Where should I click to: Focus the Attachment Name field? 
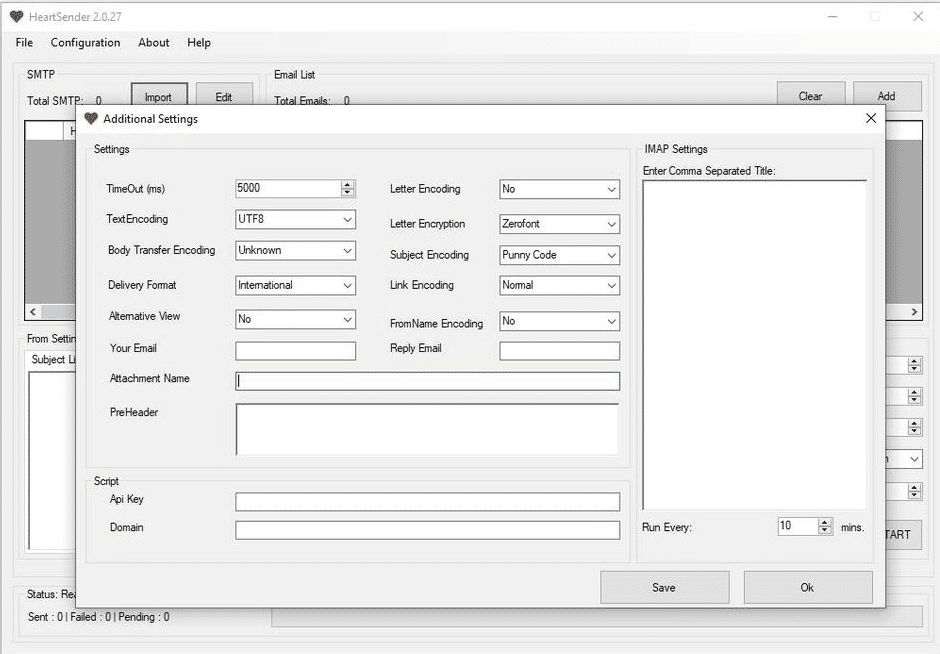[x=427, y=381]
